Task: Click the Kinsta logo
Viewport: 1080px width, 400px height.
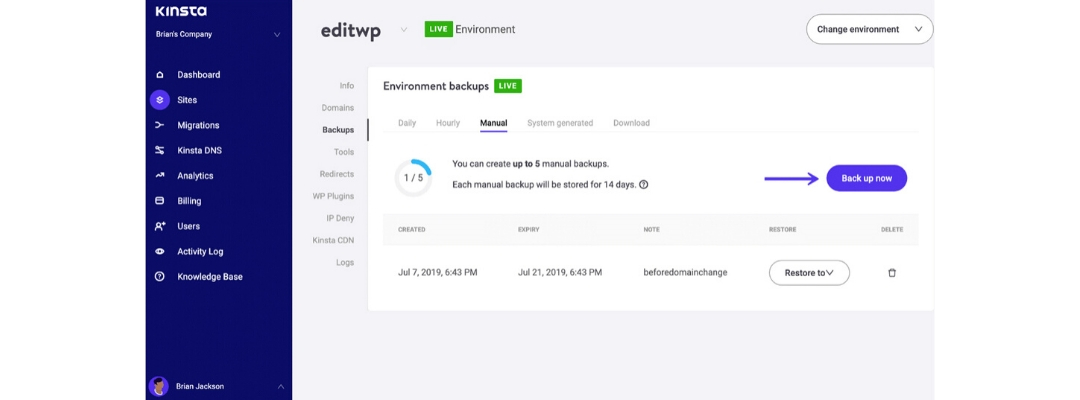Action: (x=181, y=11)
